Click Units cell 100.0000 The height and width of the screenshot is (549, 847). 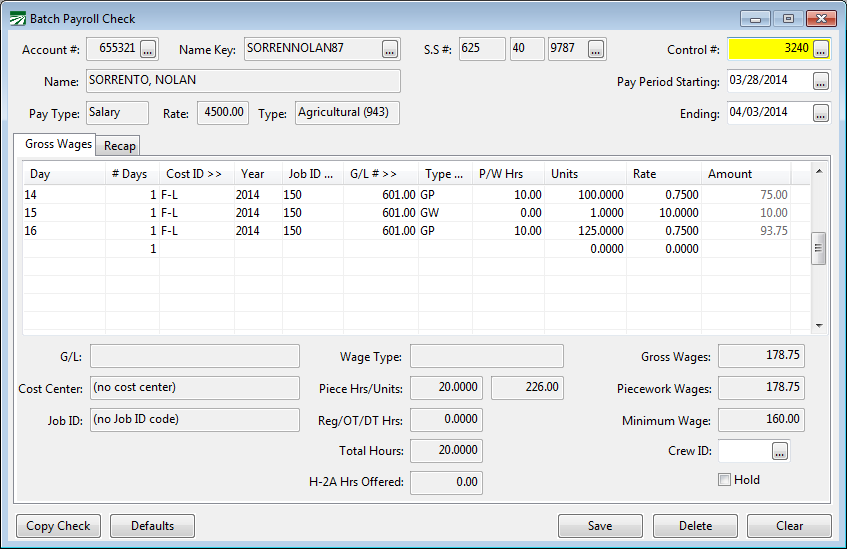586,195
